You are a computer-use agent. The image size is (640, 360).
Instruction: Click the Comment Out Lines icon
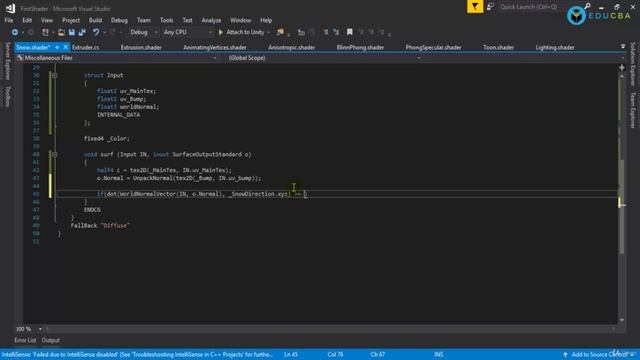pos(326,32)
